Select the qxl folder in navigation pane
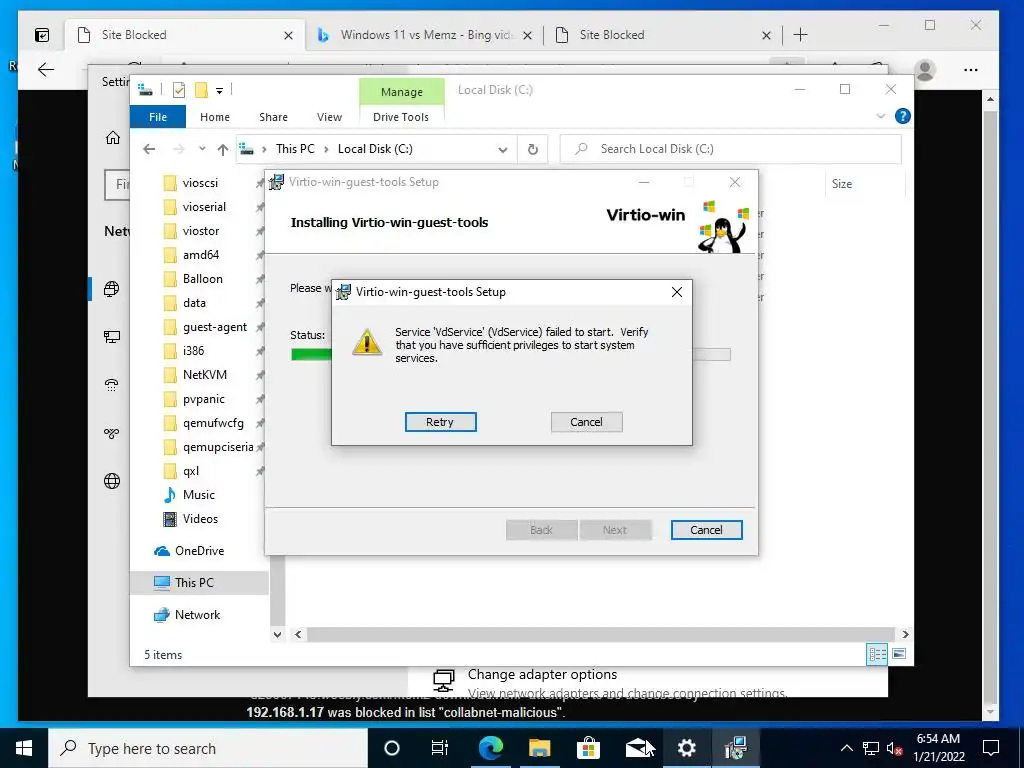Screen dimensions: 1024x768 coord(191,471)
